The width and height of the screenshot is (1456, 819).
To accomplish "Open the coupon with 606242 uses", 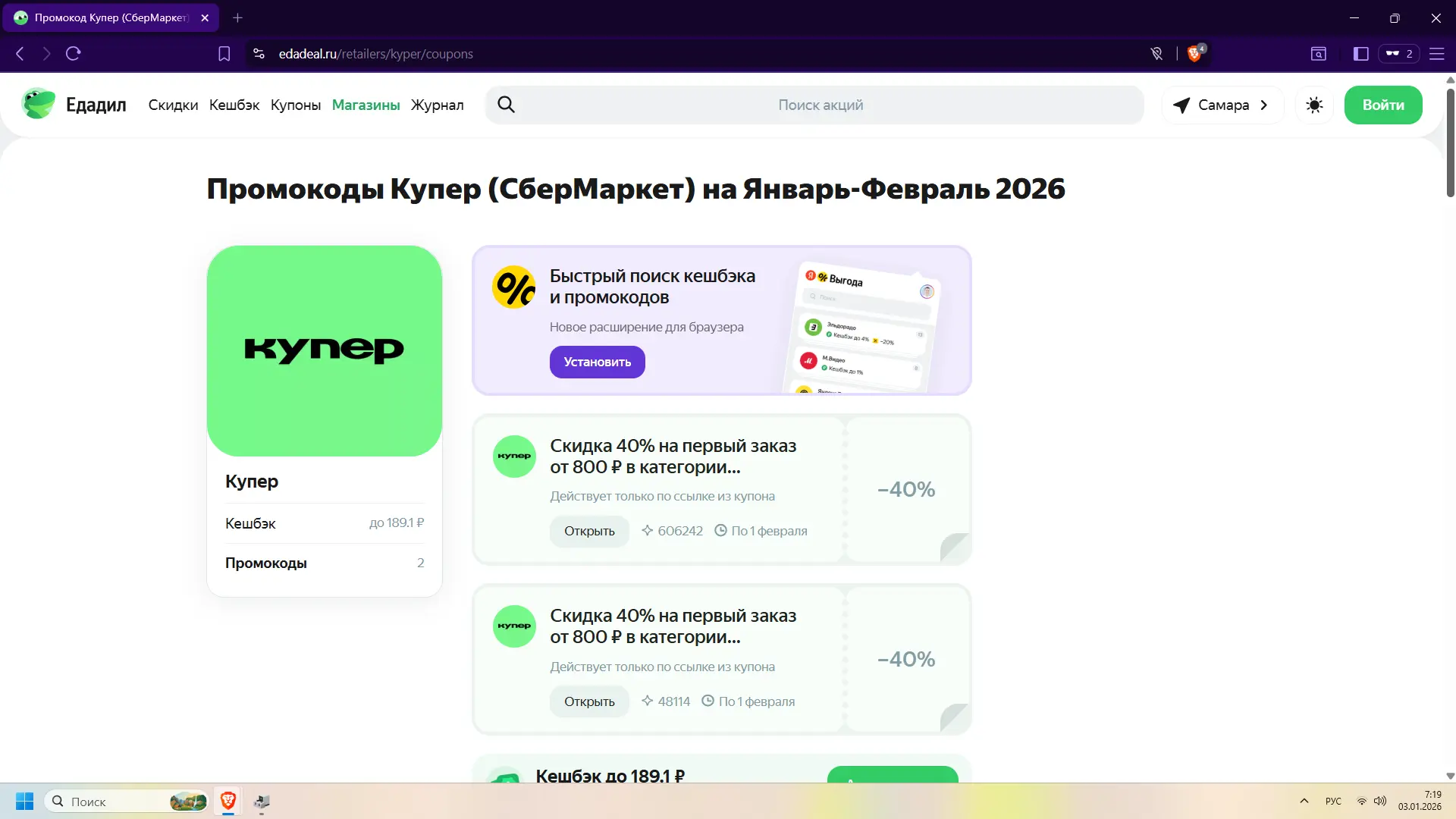I will point(589,531).
